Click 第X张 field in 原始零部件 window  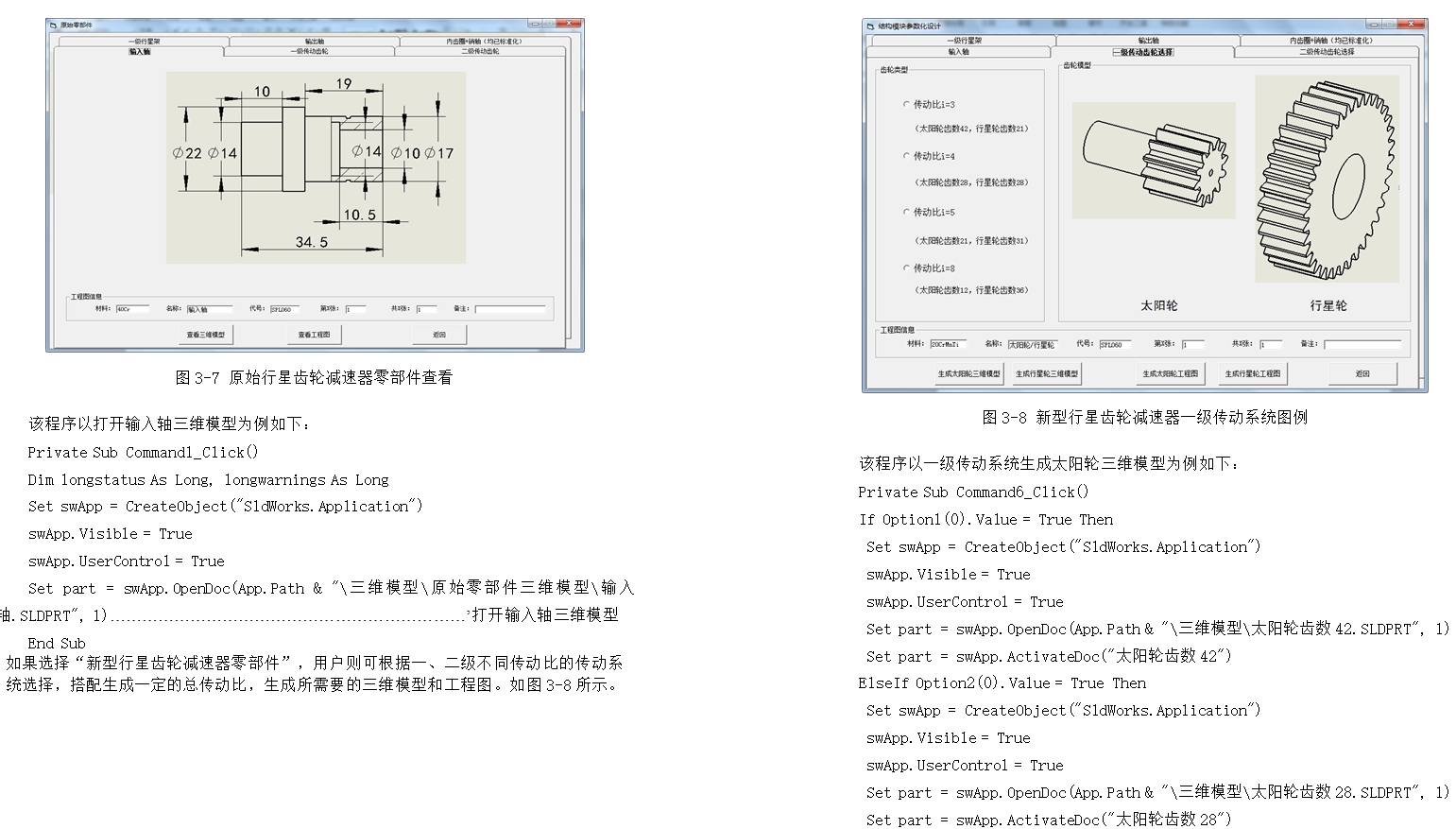355,309
